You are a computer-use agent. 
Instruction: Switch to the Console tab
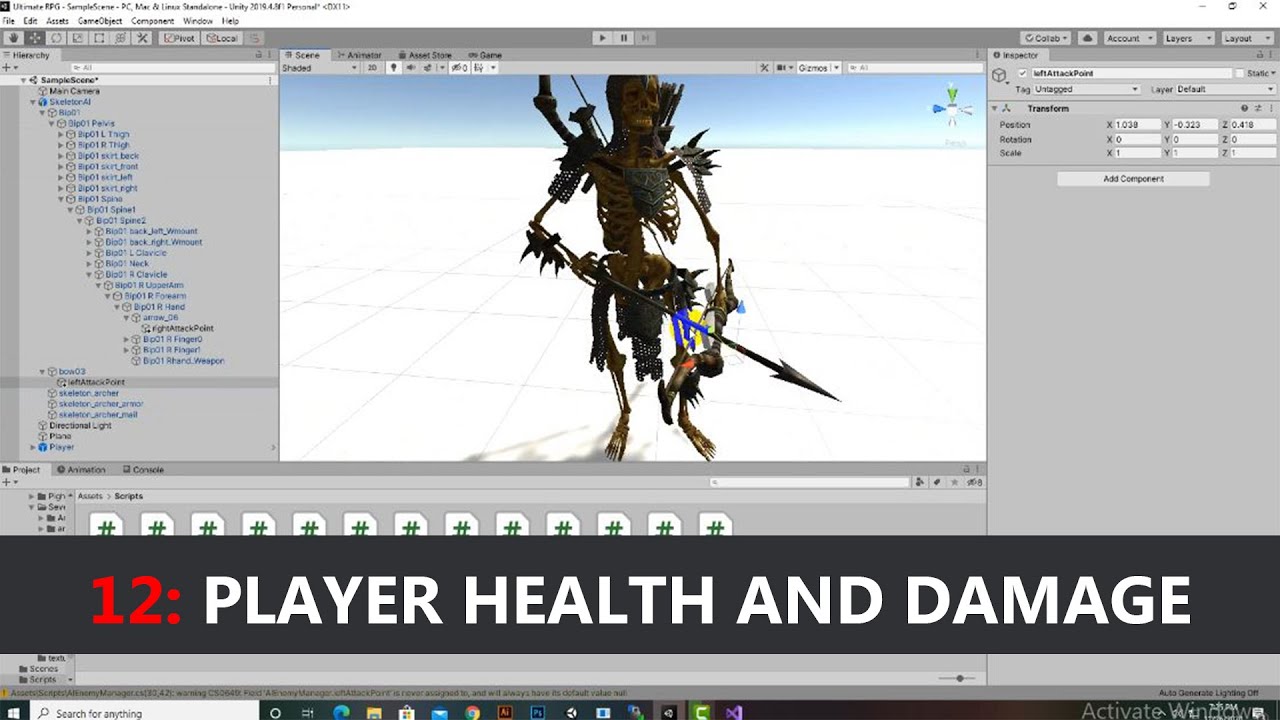click(142, 470)
